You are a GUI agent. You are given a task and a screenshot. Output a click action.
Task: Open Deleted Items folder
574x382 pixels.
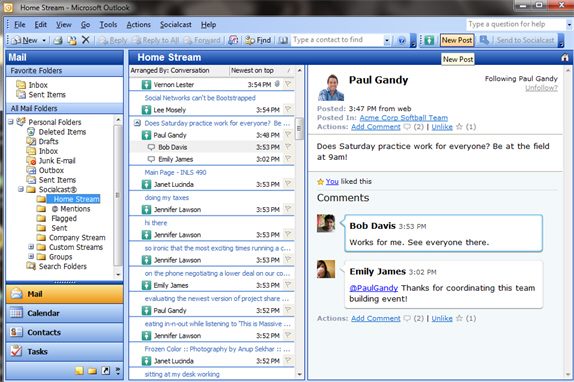click(x=62, y=132)
